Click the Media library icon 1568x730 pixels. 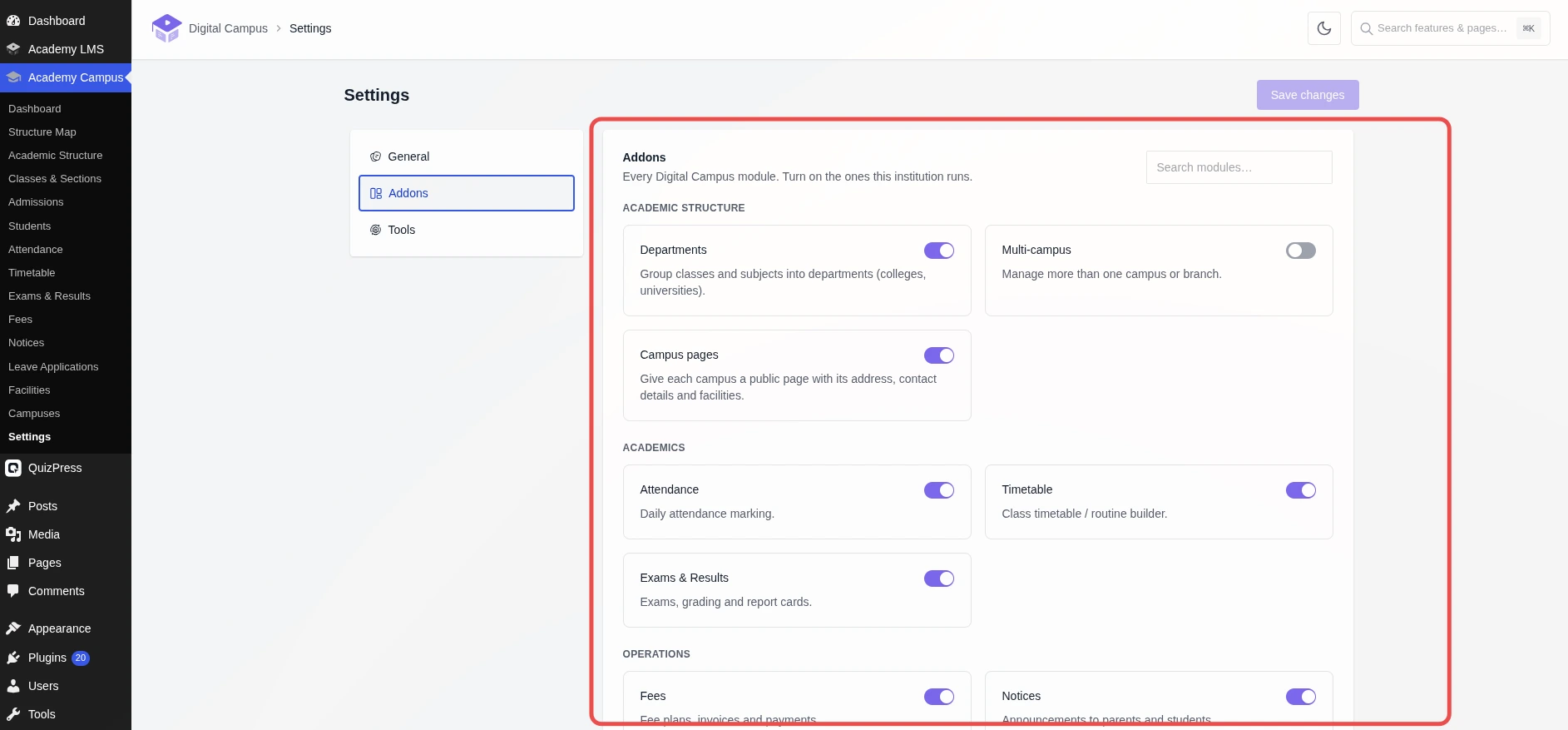13,534
